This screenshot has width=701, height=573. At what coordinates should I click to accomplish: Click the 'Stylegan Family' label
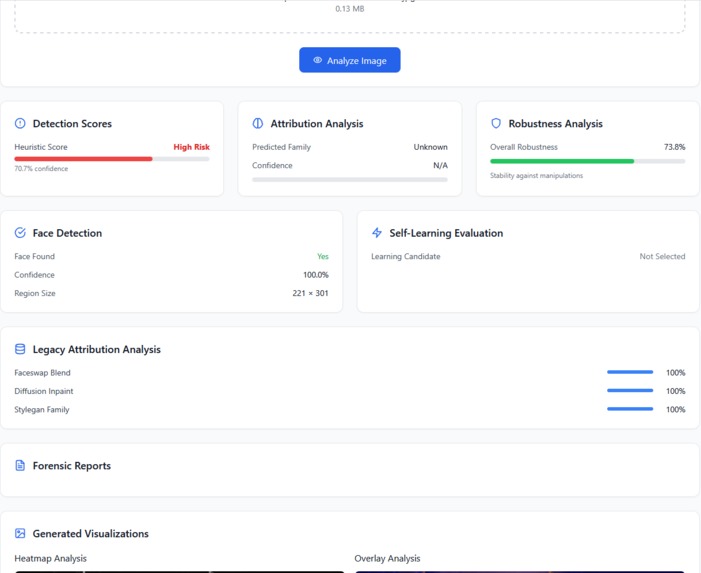coord(42,409)
